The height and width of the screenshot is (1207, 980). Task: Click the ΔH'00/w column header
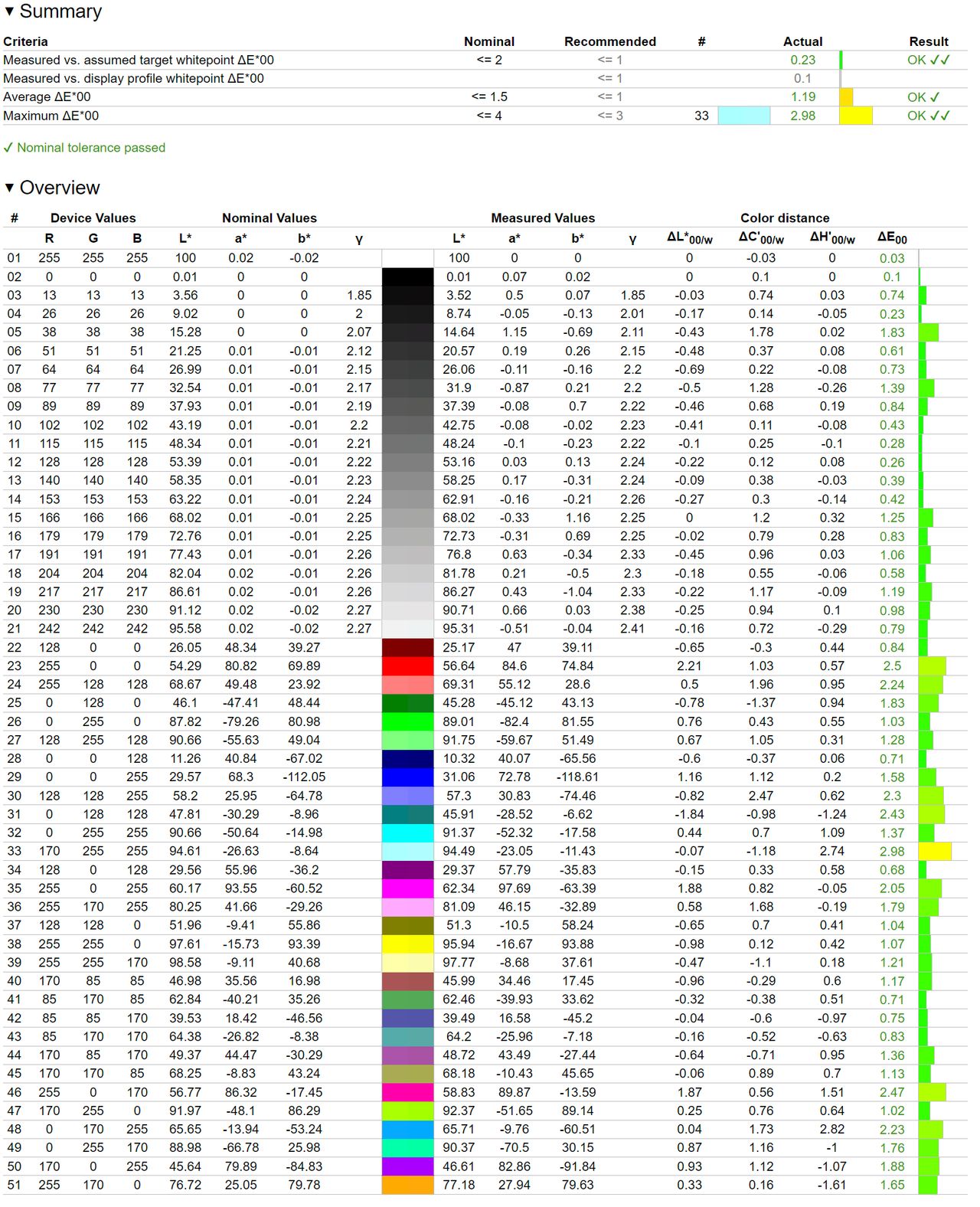tap(832, 238)
